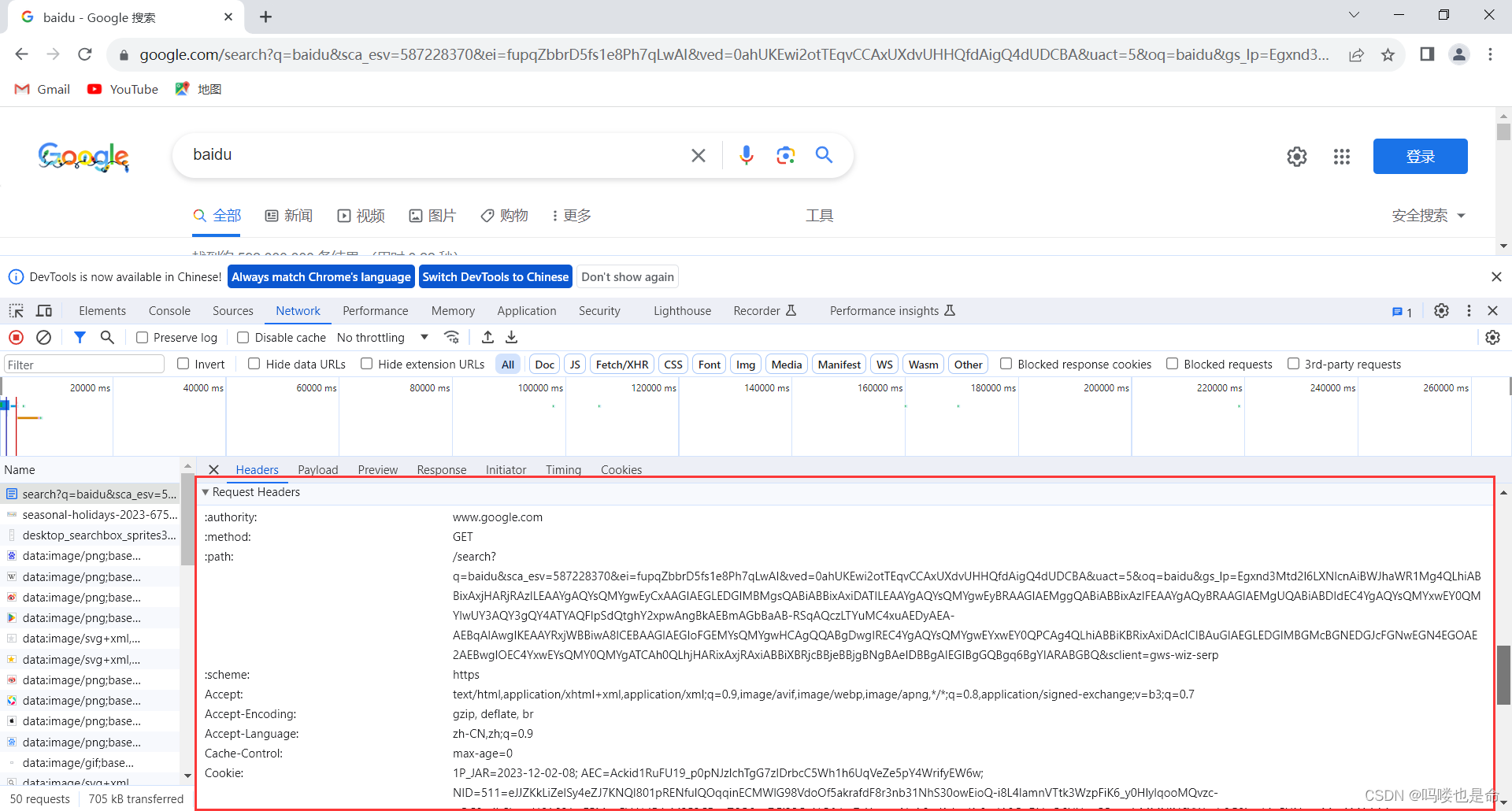Click the 图片 images search tab
Viewport: 1512px width, 811px height.
click(432, 216)
